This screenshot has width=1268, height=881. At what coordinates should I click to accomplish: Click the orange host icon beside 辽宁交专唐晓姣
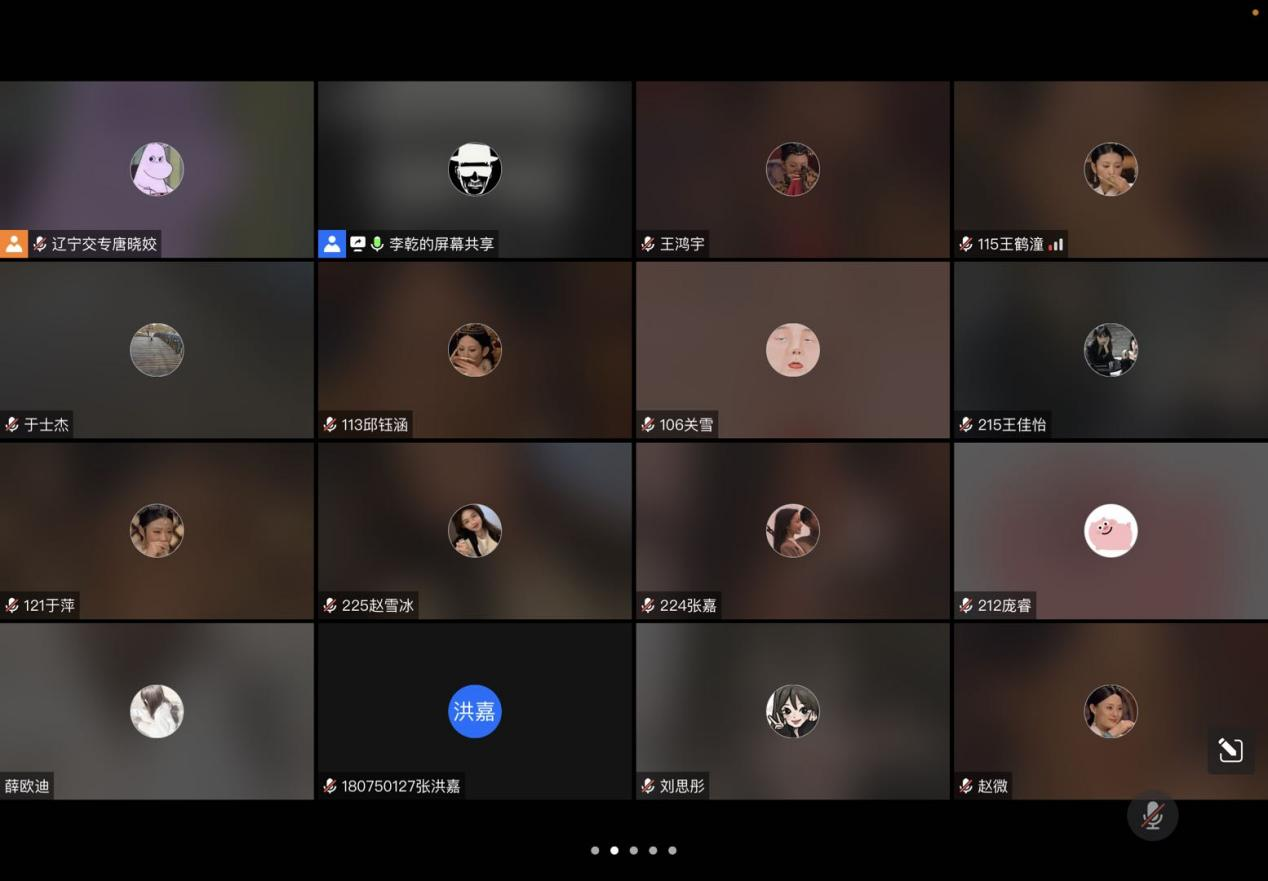(14, 243)
